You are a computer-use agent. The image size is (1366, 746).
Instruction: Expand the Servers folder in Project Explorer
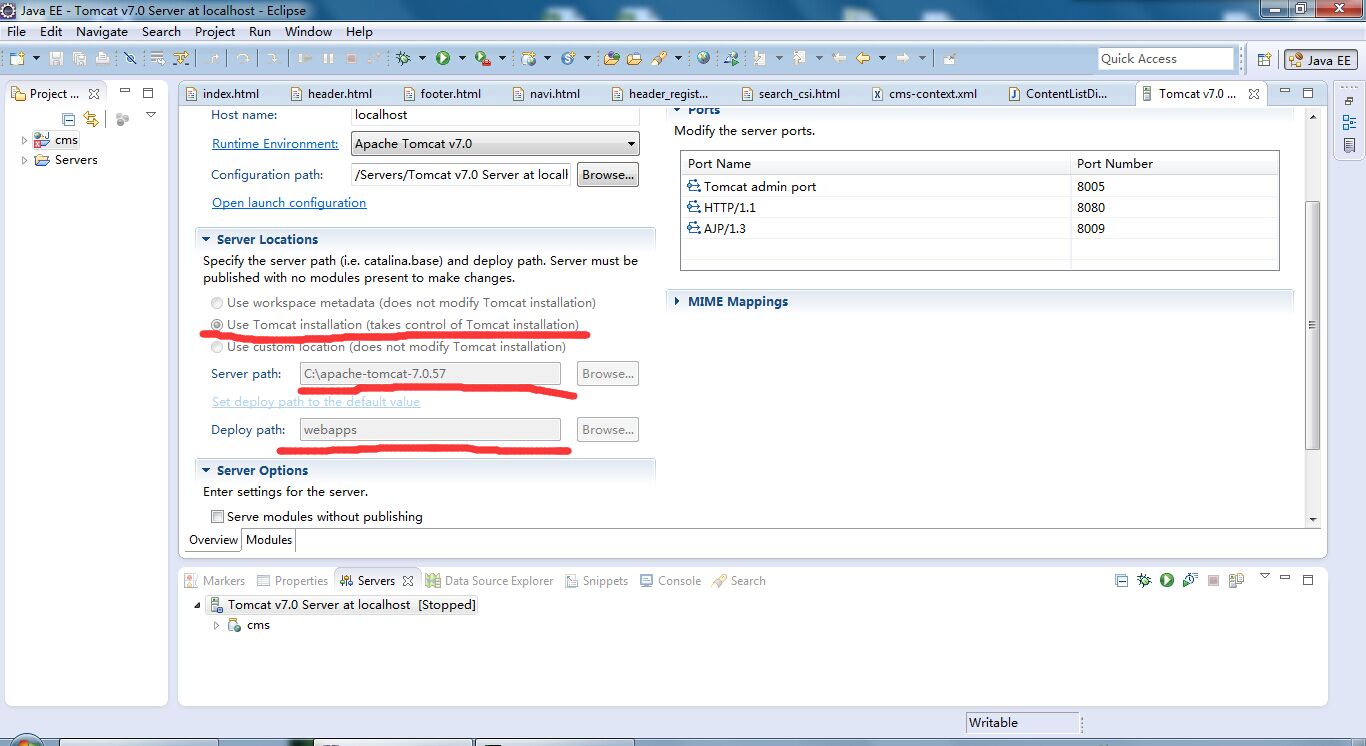pos(25,161)
